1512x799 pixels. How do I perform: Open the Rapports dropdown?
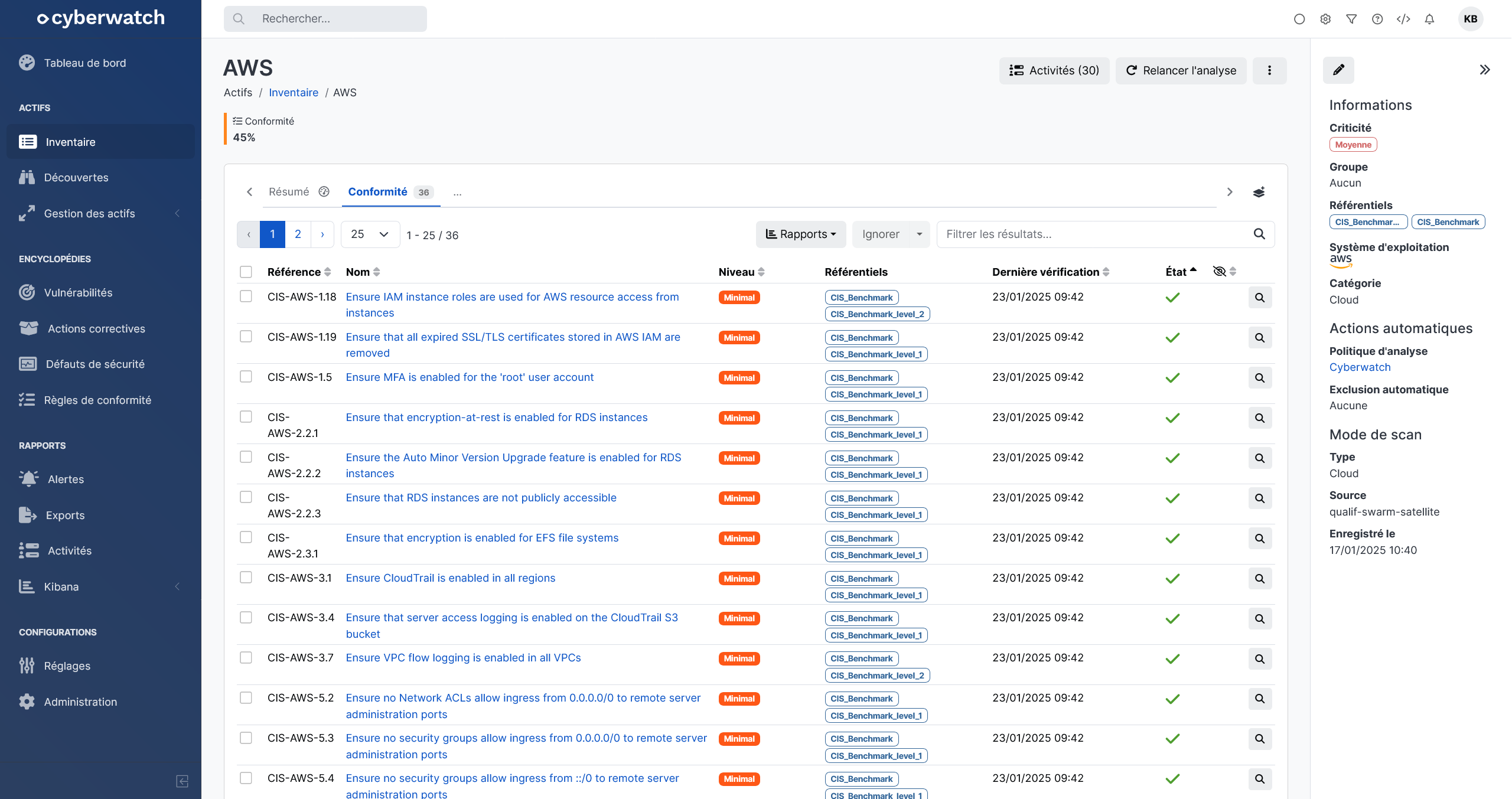coord(801,234)
